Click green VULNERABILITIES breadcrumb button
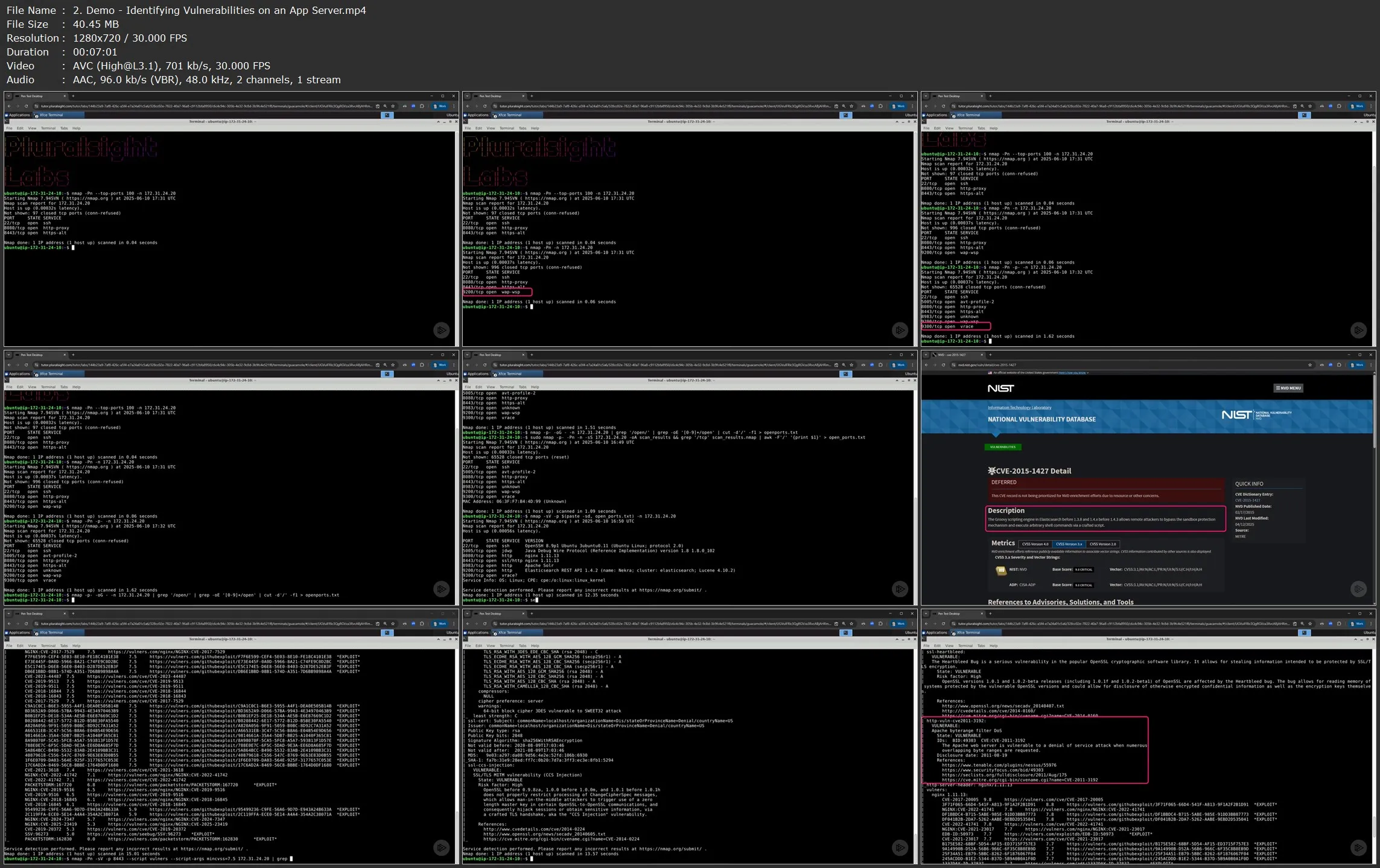This screenshot has width=1380, height=868. click(x=1003, y=447)
